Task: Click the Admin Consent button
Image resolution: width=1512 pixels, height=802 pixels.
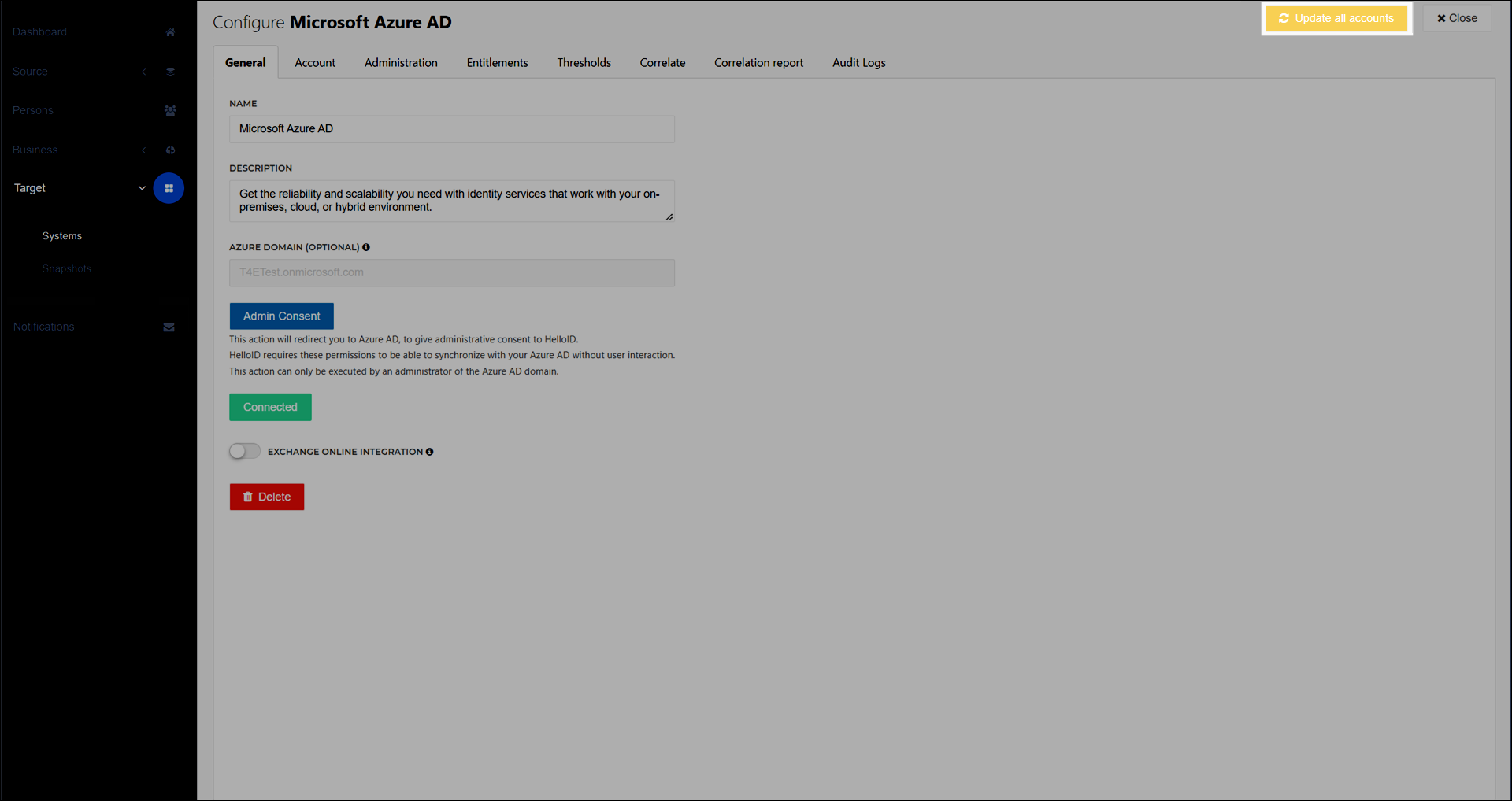Action: click(x=281, y=316)
